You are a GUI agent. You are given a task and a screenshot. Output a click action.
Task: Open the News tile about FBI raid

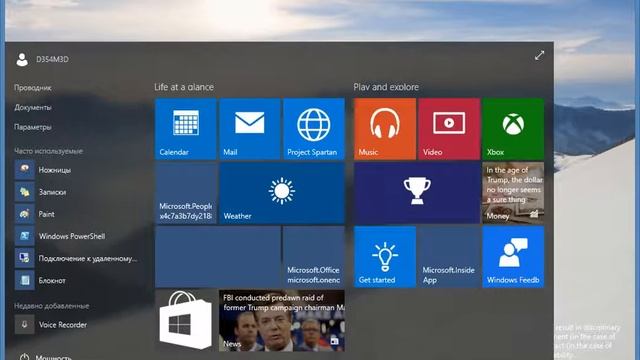(282, 321)
